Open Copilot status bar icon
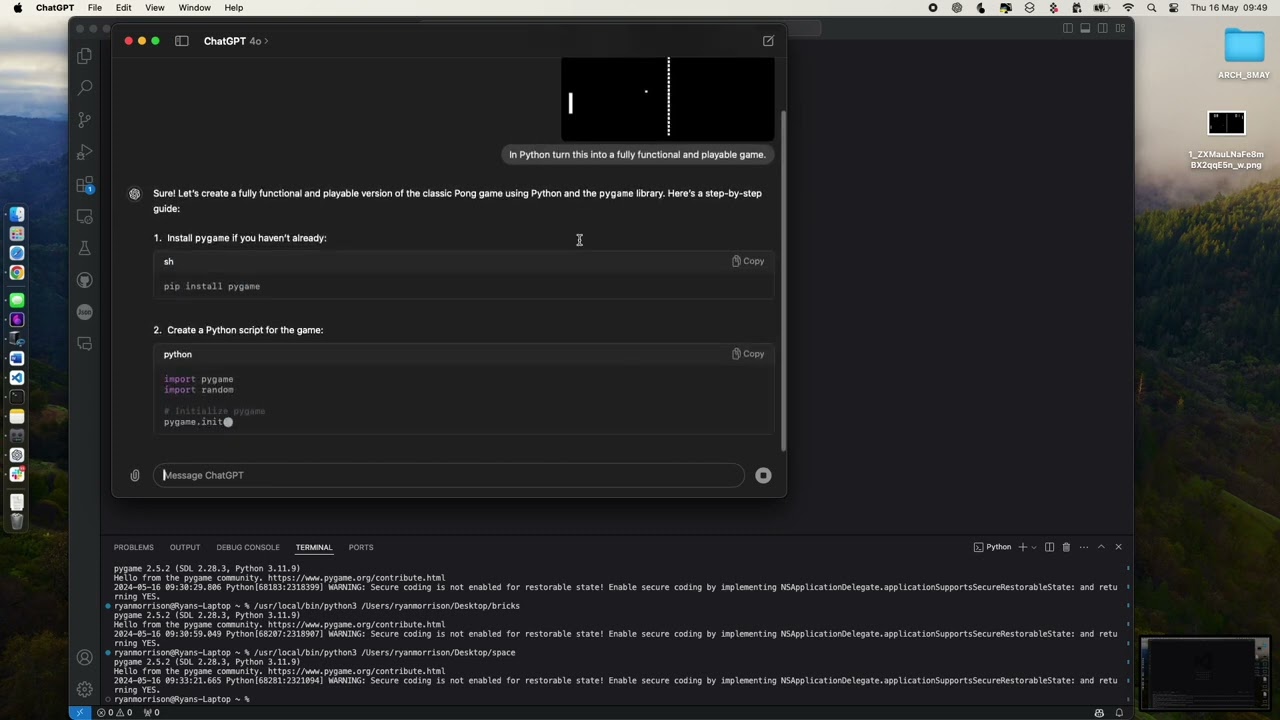Viewport: 1280px width, 720px height. click(1099, 712)
